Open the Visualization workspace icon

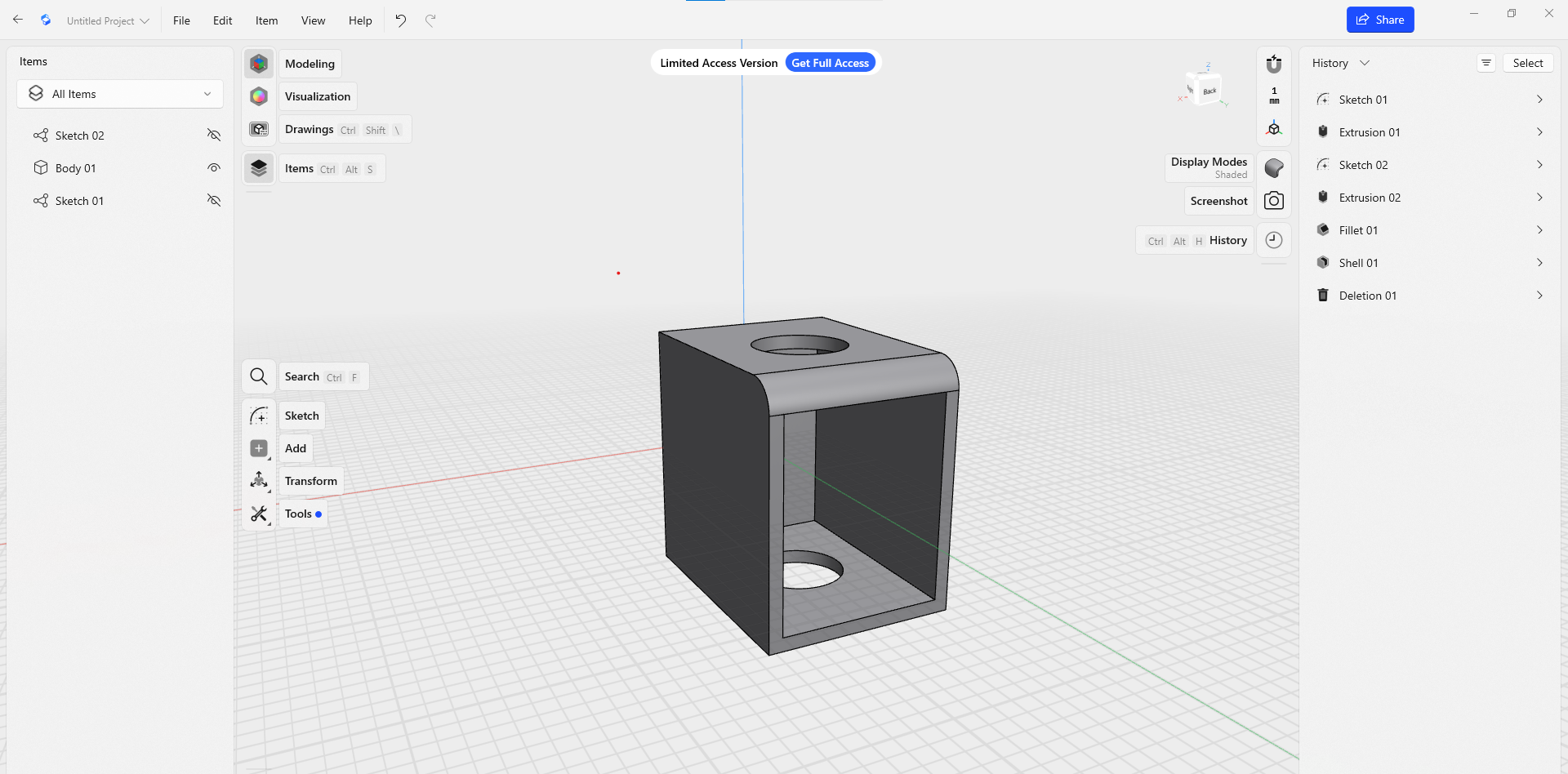click(x=259, y=96)
